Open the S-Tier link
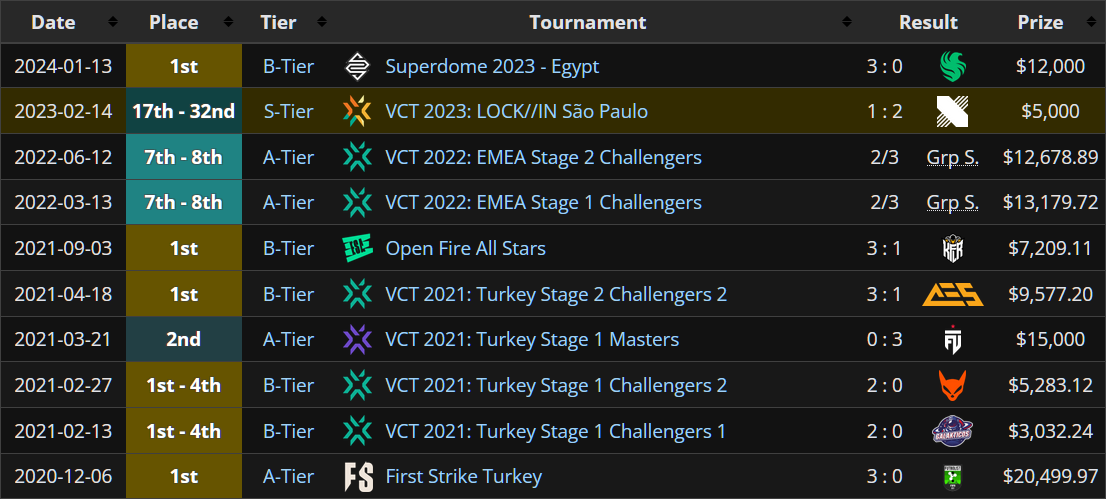The height and width of the screenshot is (499, 1106). pos(288,112)
